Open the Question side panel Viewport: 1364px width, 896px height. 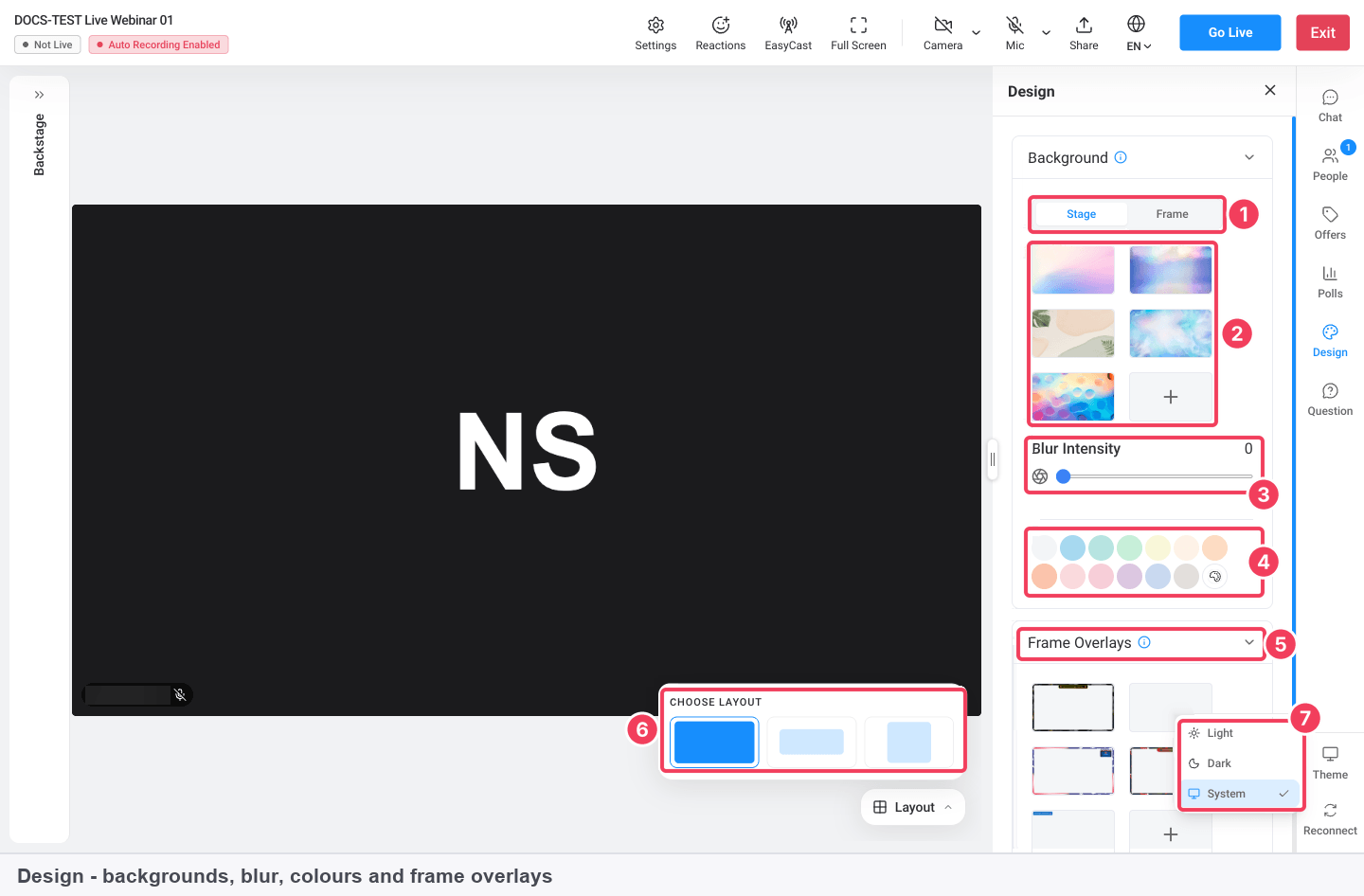pos(1330,400)
